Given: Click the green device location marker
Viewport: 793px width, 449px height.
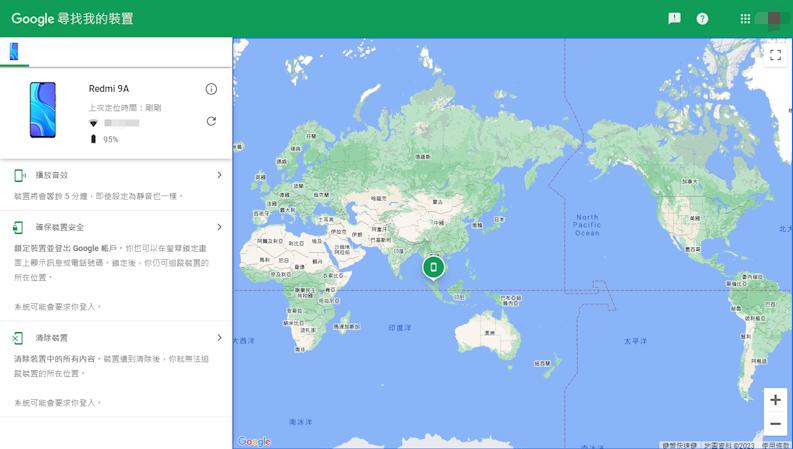Looking at the screenshot, I should [433, 267].
